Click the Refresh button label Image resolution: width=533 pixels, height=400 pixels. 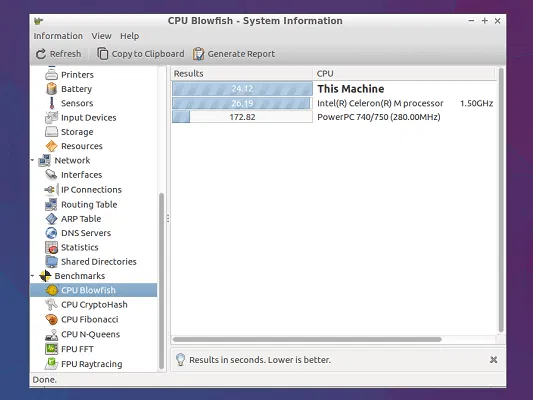[65, 54]
